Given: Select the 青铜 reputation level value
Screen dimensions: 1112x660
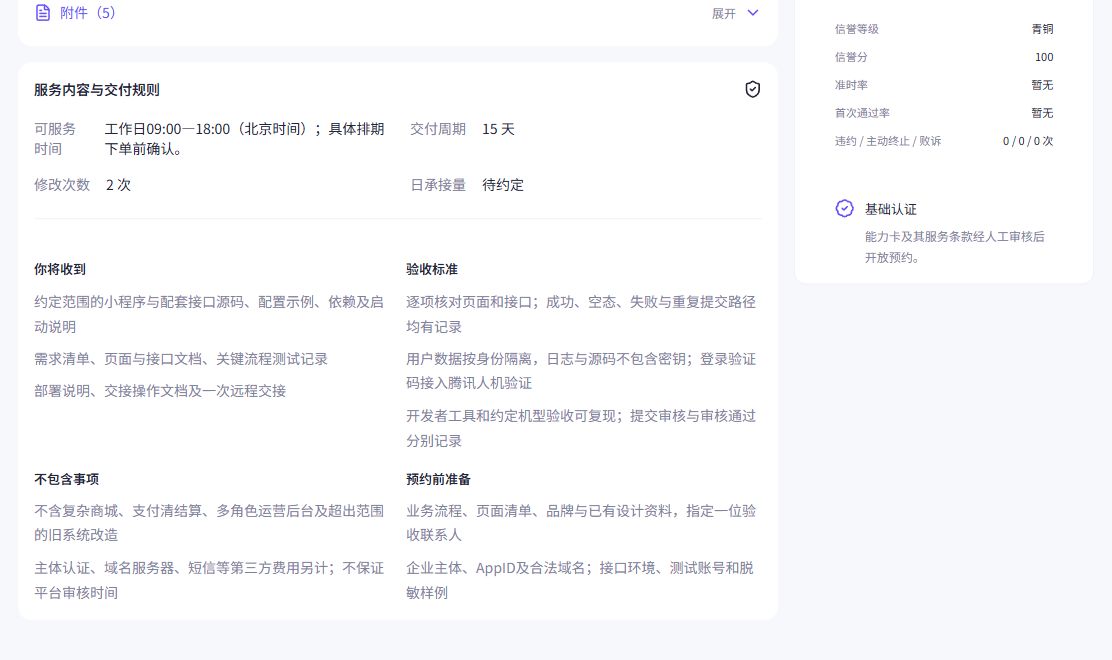Looking at the screenshot, I should pyautogui.click(x=1042, y=29).
